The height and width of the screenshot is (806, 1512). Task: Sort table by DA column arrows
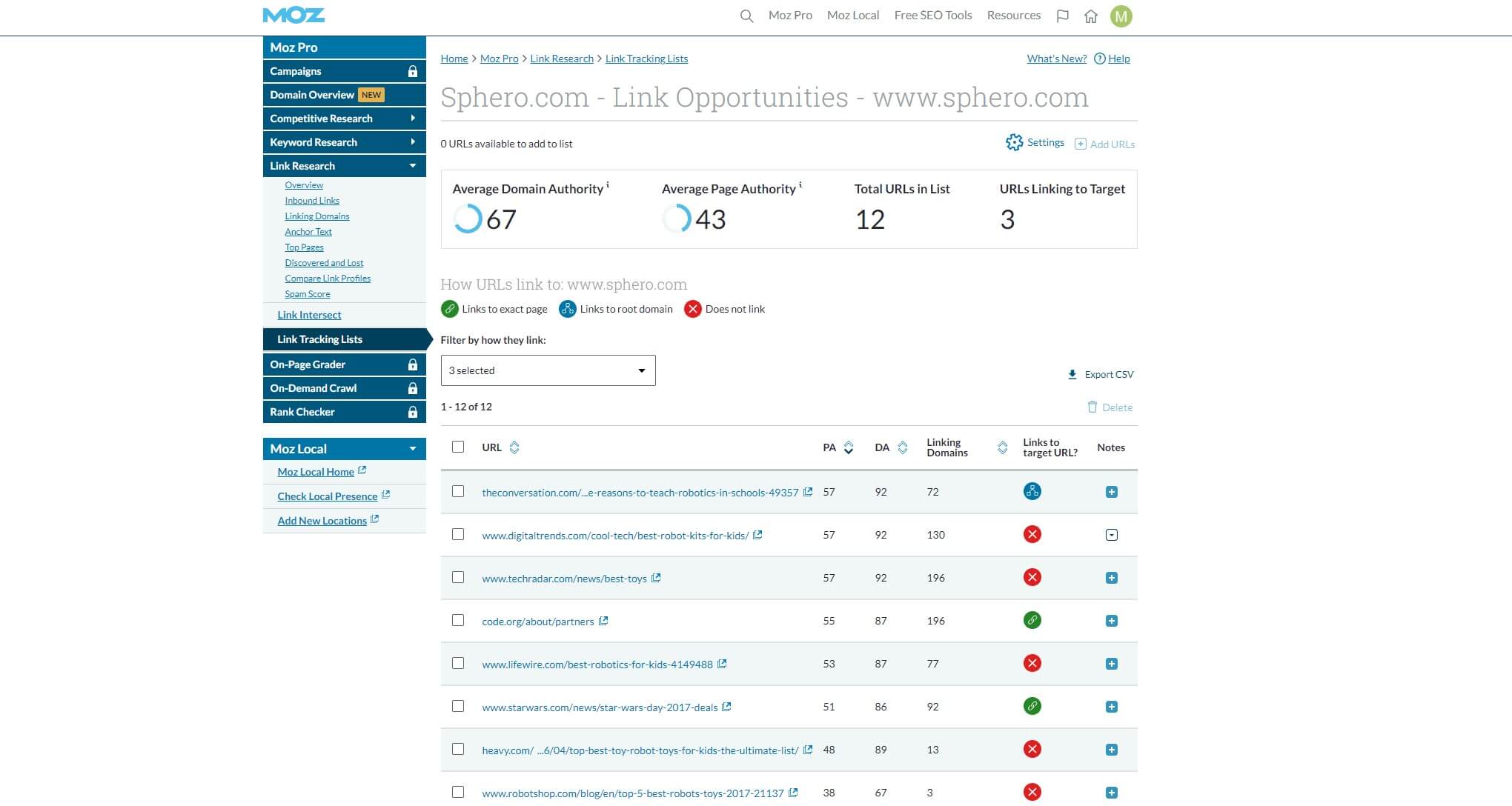[x=902, y=447]
